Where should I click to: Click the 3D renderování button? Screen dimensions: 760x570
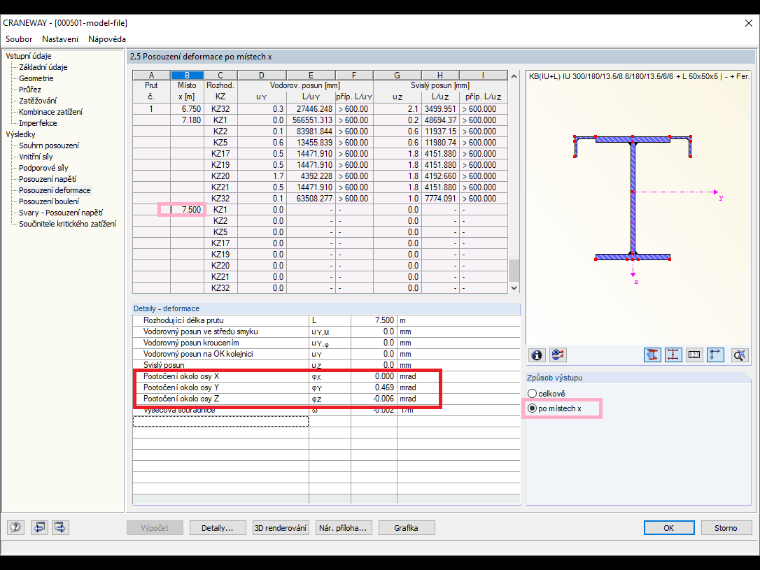281,528
